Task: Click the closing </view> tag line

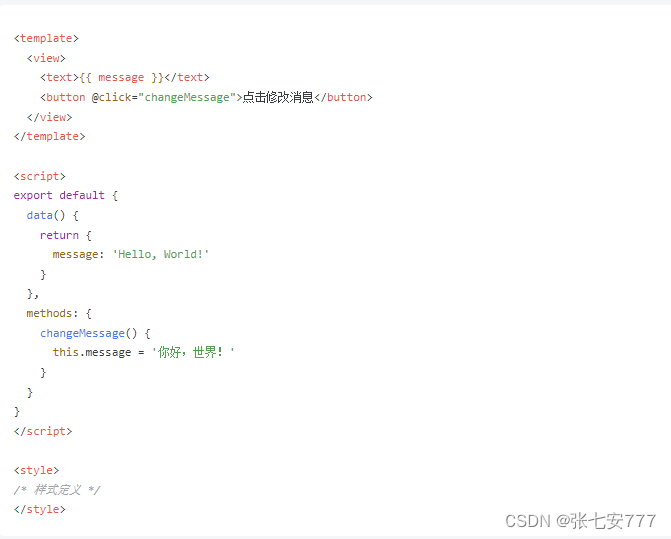Action: tap(49, 117)
